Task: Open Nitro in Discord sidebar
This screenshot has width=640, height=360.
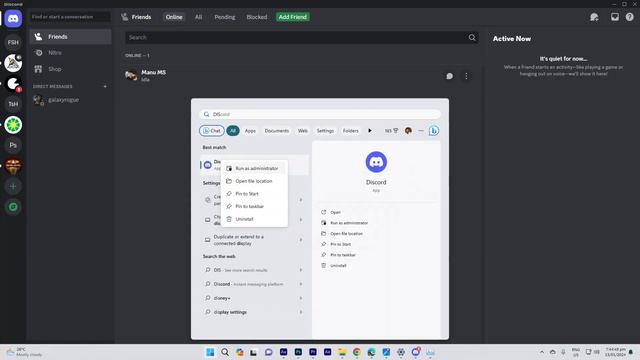Action: click(70, 53)
